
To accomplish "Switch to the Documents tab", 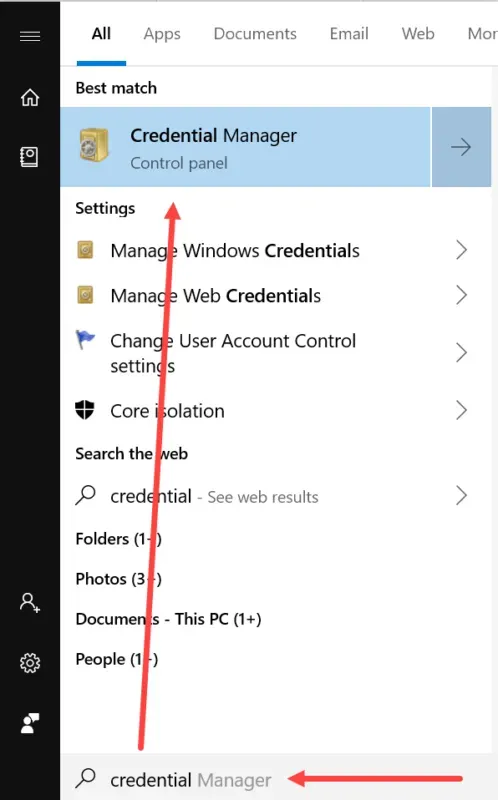I will pyautogui.click(x=255, y=34).
